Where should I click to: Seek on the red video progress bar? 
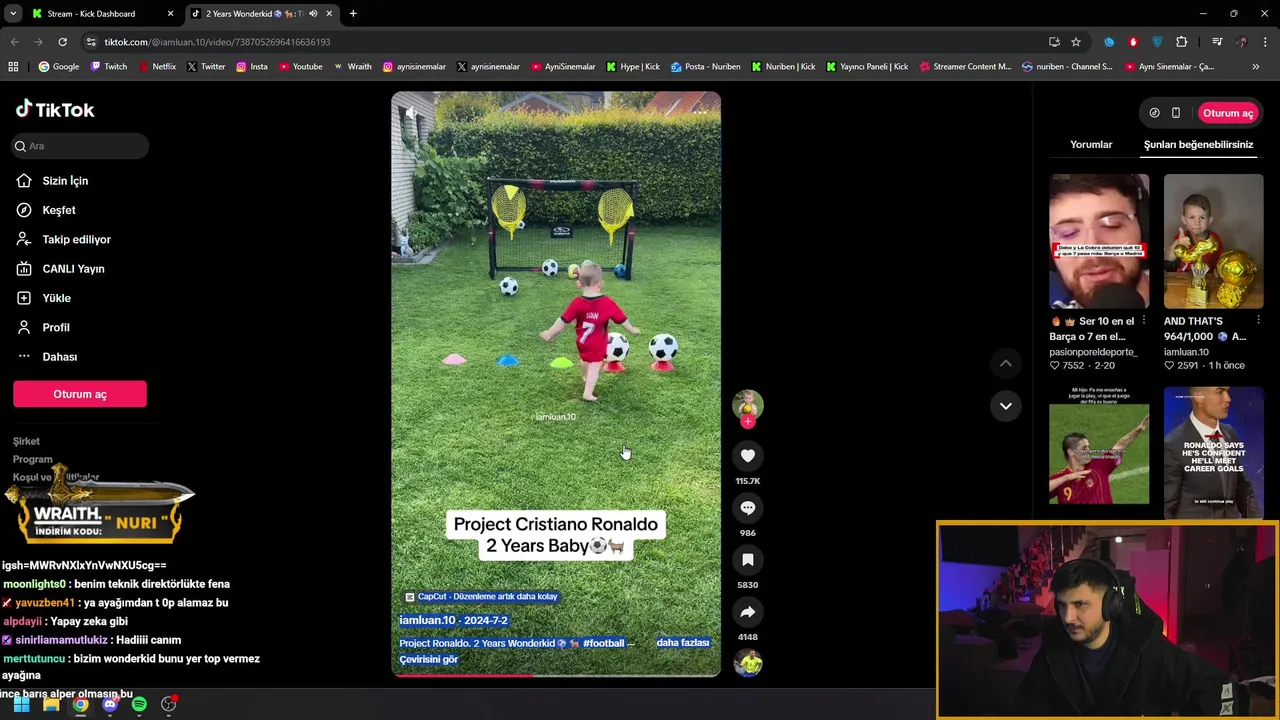pos(556,675)
